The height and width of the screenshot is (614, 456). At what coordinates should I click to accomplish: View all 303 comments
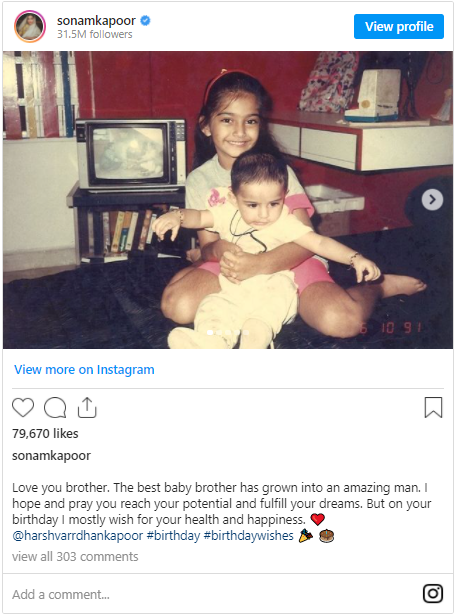click(x=75, y=556)
